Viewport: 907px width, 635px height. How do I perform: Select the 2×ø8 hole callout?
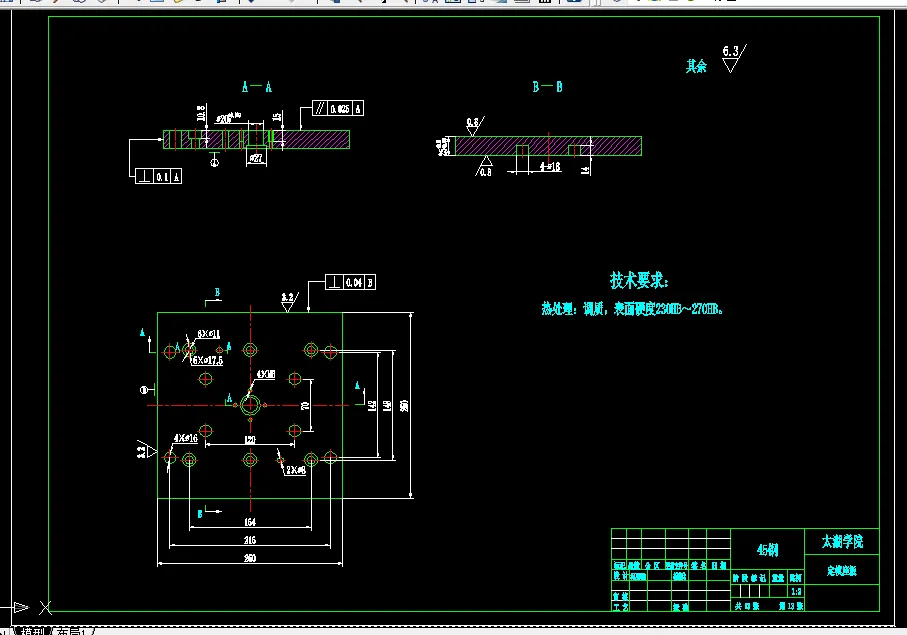tap(296, 470)
